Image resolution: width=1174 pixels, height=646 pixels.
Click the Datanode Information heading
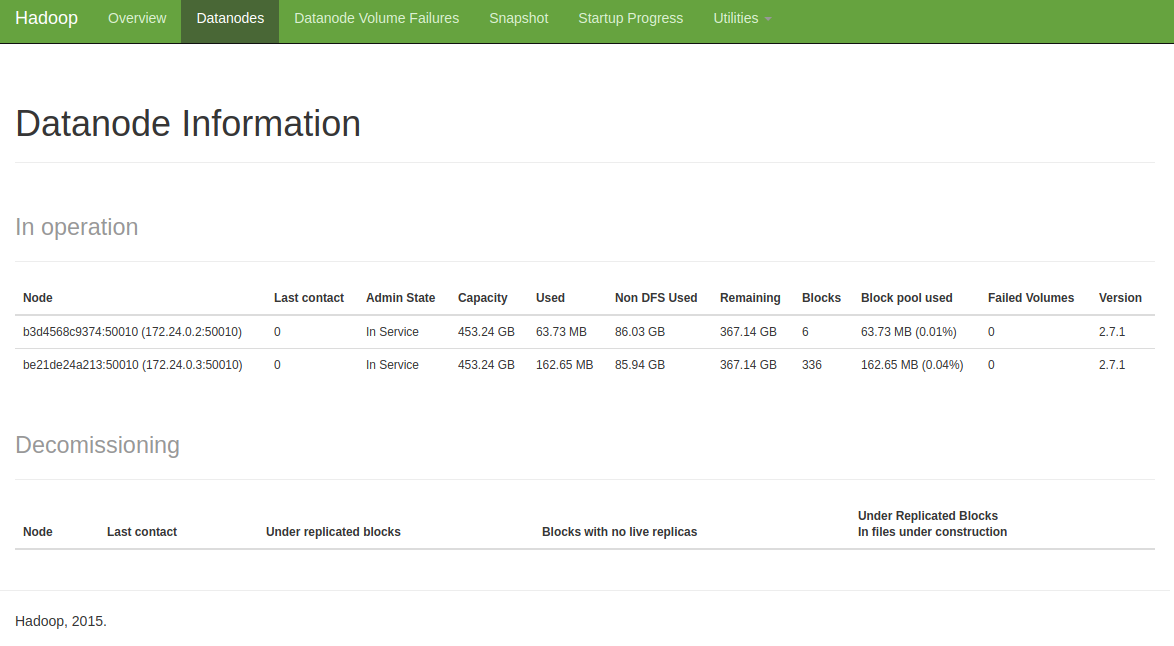click(188, 124)
